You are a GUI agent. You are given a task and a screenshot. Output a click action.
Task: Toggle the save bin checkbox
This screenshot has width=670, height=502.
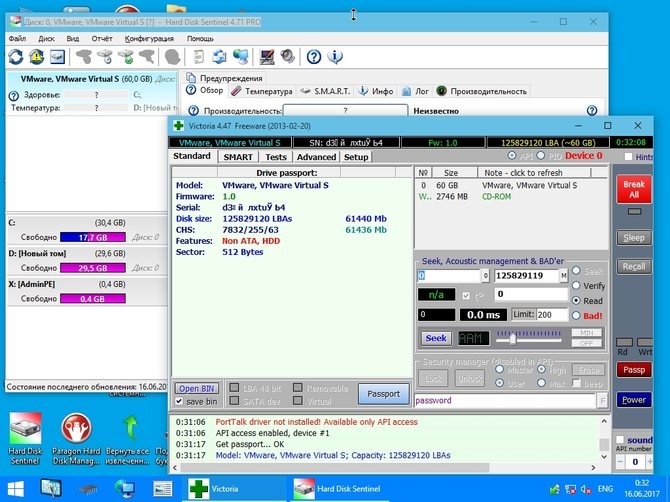(179, 402)
